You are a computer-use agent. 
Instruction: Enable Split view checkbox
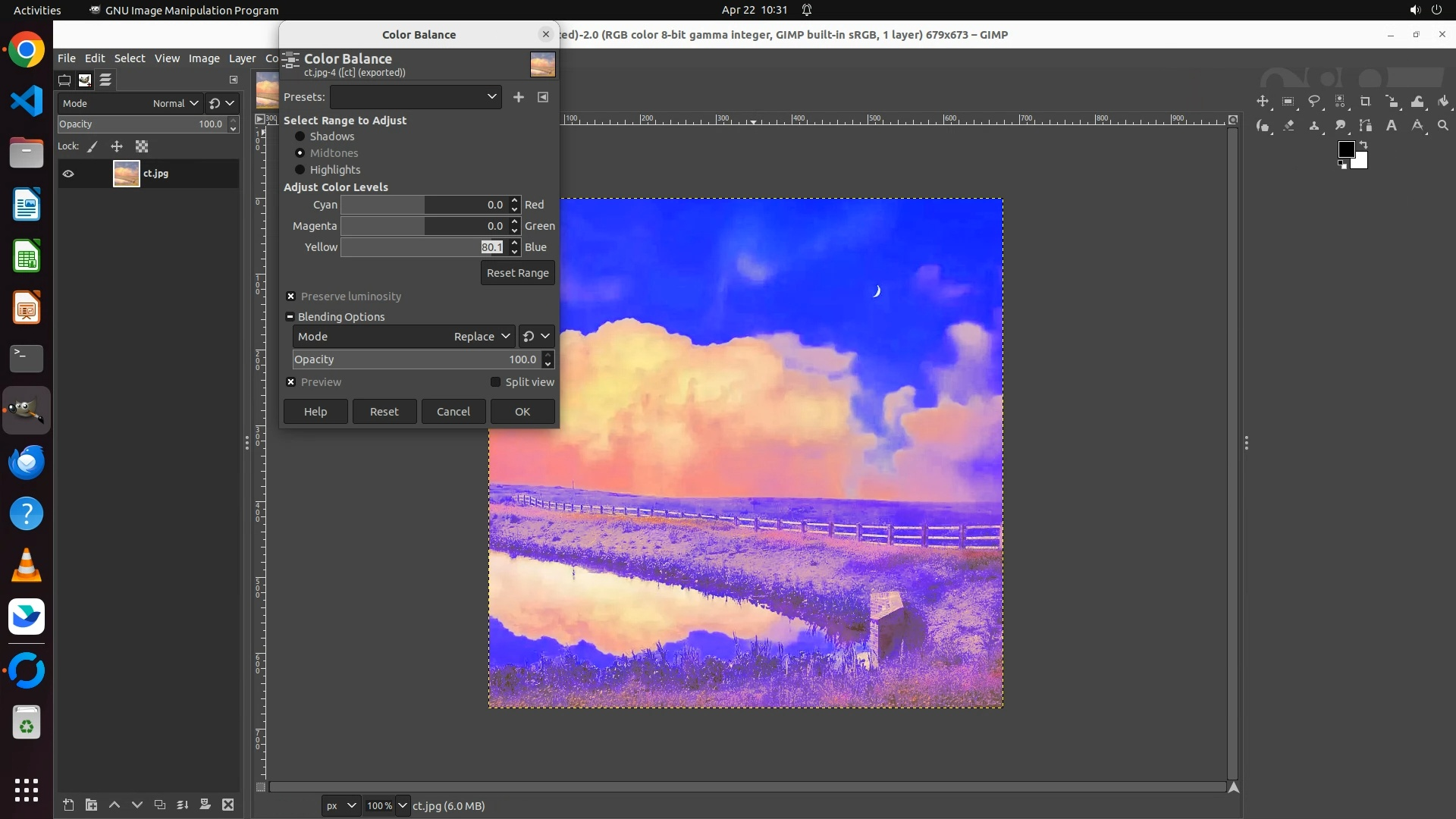[x=496, y=382]
